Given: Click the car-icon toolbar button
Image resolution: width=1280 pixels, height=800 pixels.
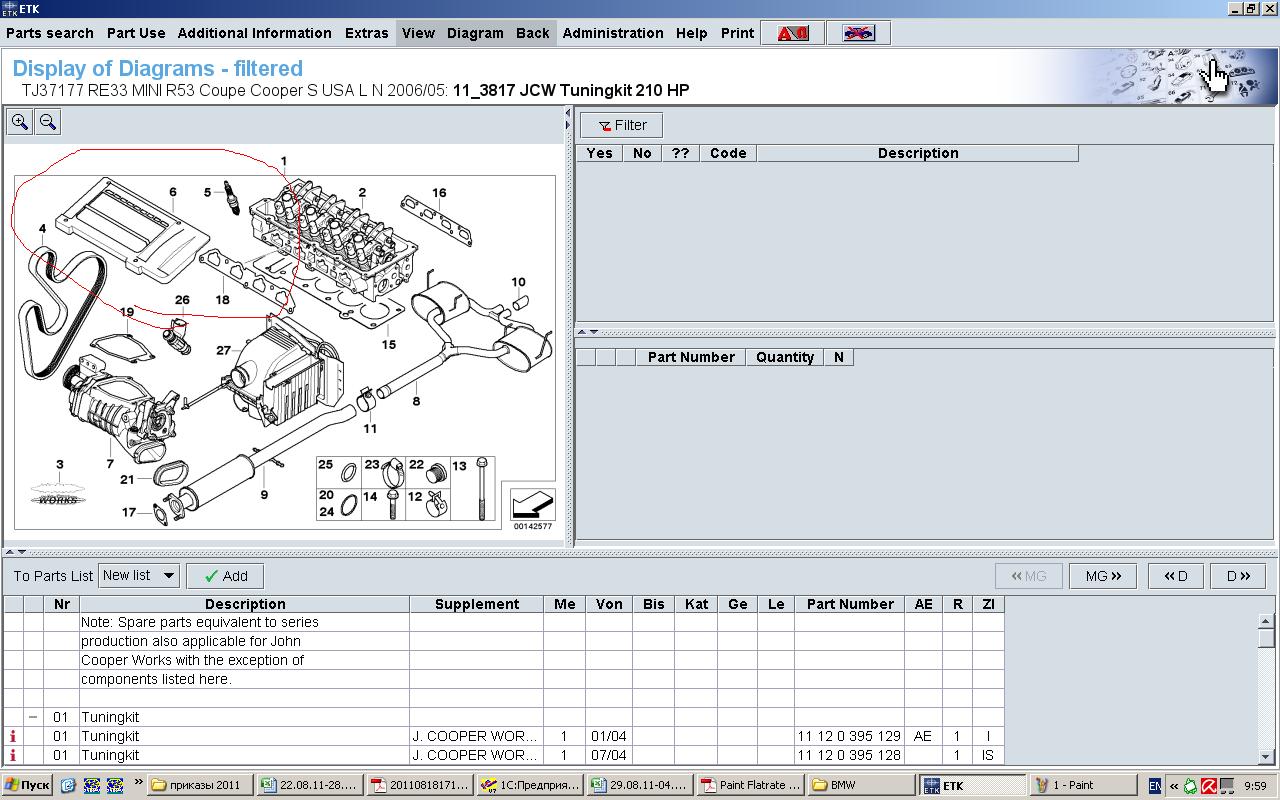Looking at the screenshot, I should (x=858, y=33).
